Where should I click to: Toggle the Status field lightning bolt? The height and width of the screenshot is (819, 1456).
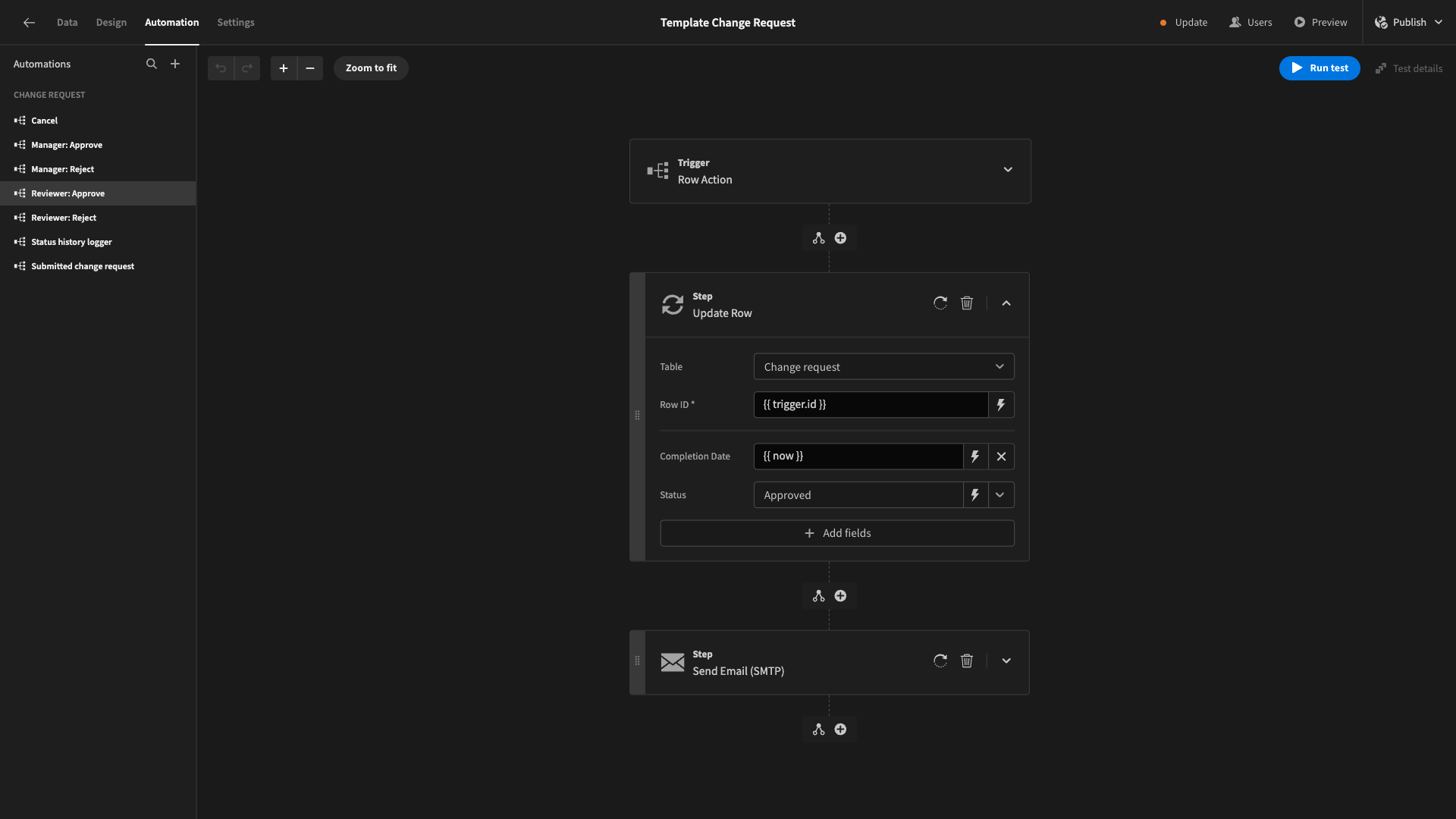click(975, 494)
